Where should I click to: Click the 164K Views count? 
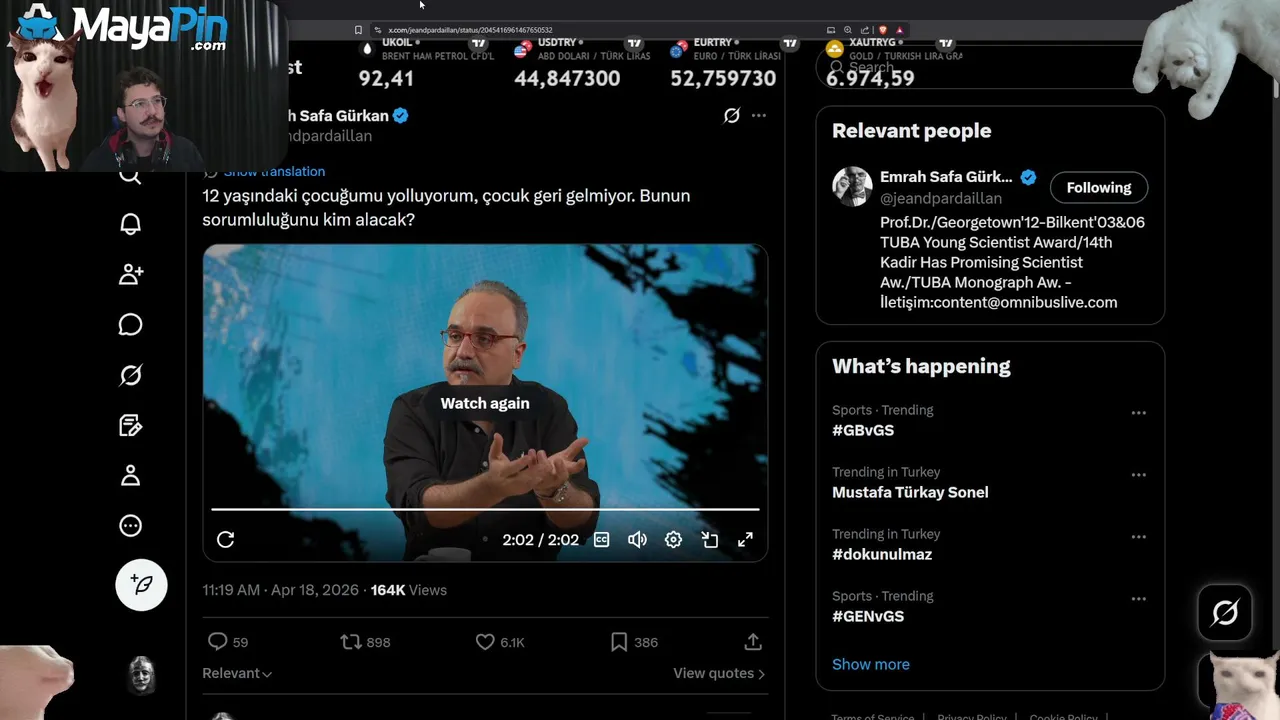click(409, 590)
